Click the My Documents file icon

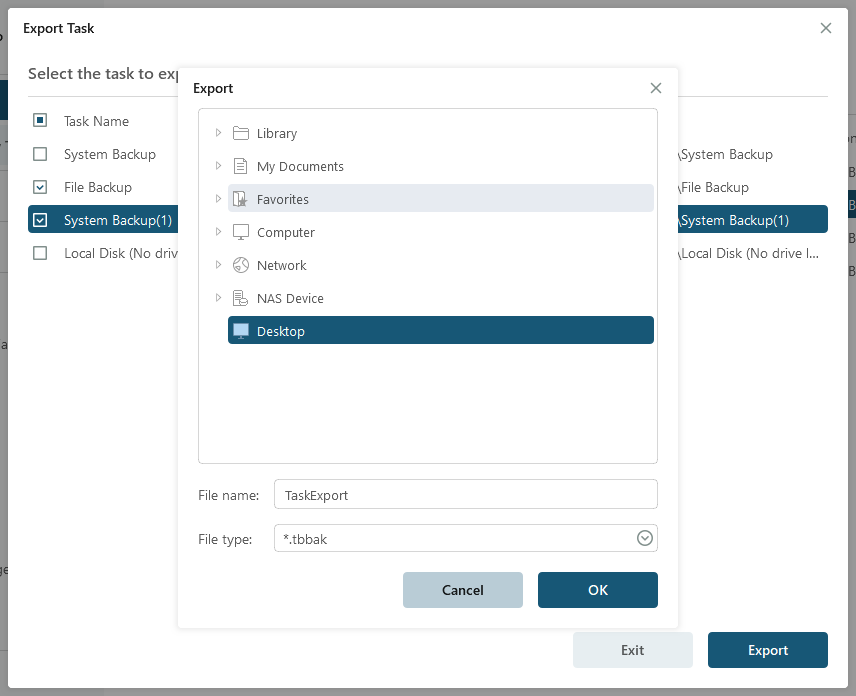tap(240, 166)
